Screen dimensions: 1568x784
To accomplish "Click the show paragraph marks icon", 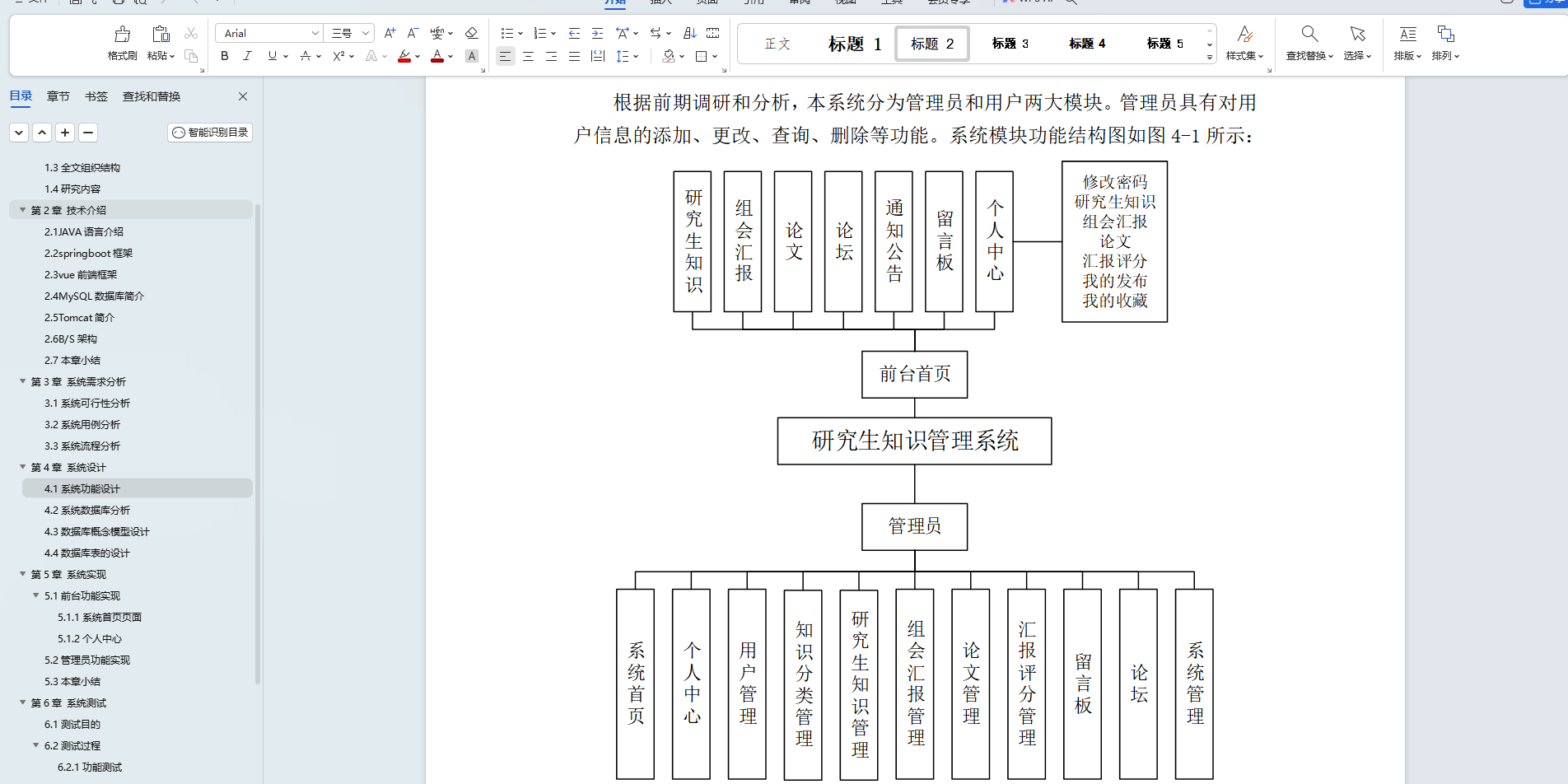I will click(713, 33).
